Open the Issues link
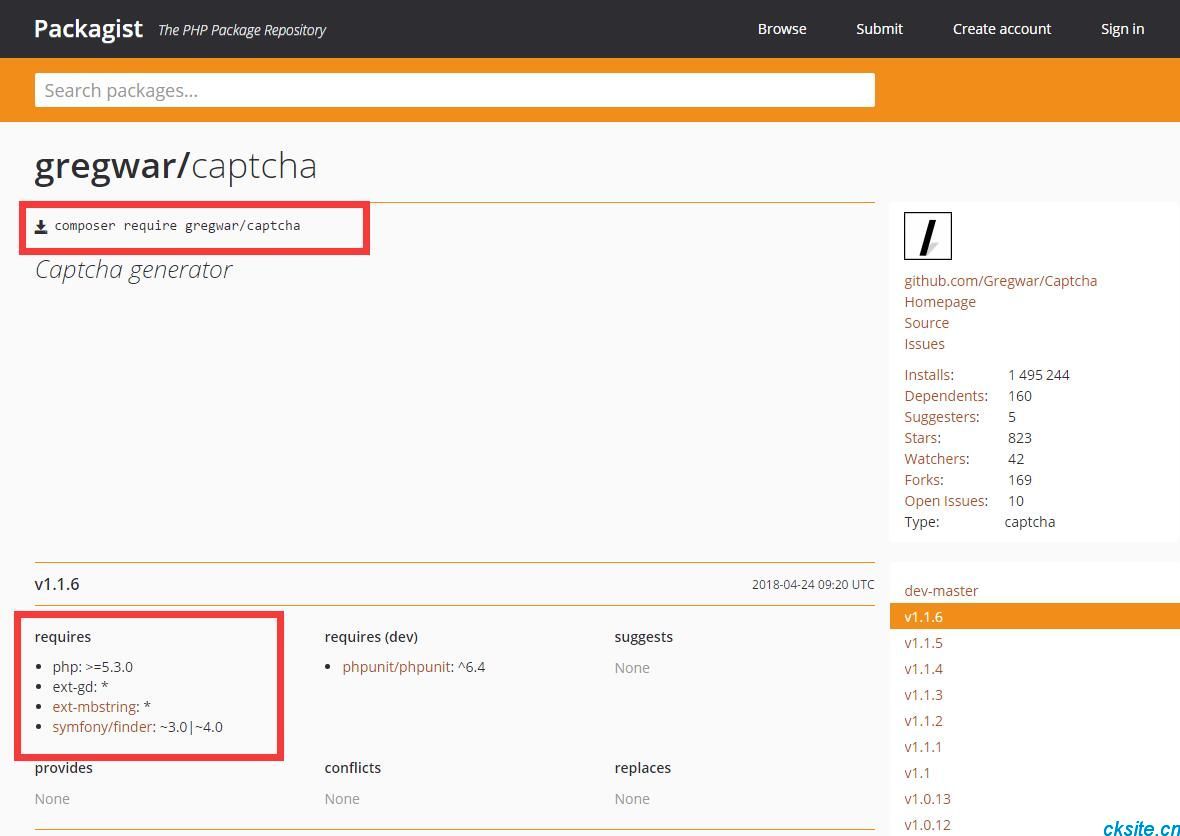 click(924, 344)
